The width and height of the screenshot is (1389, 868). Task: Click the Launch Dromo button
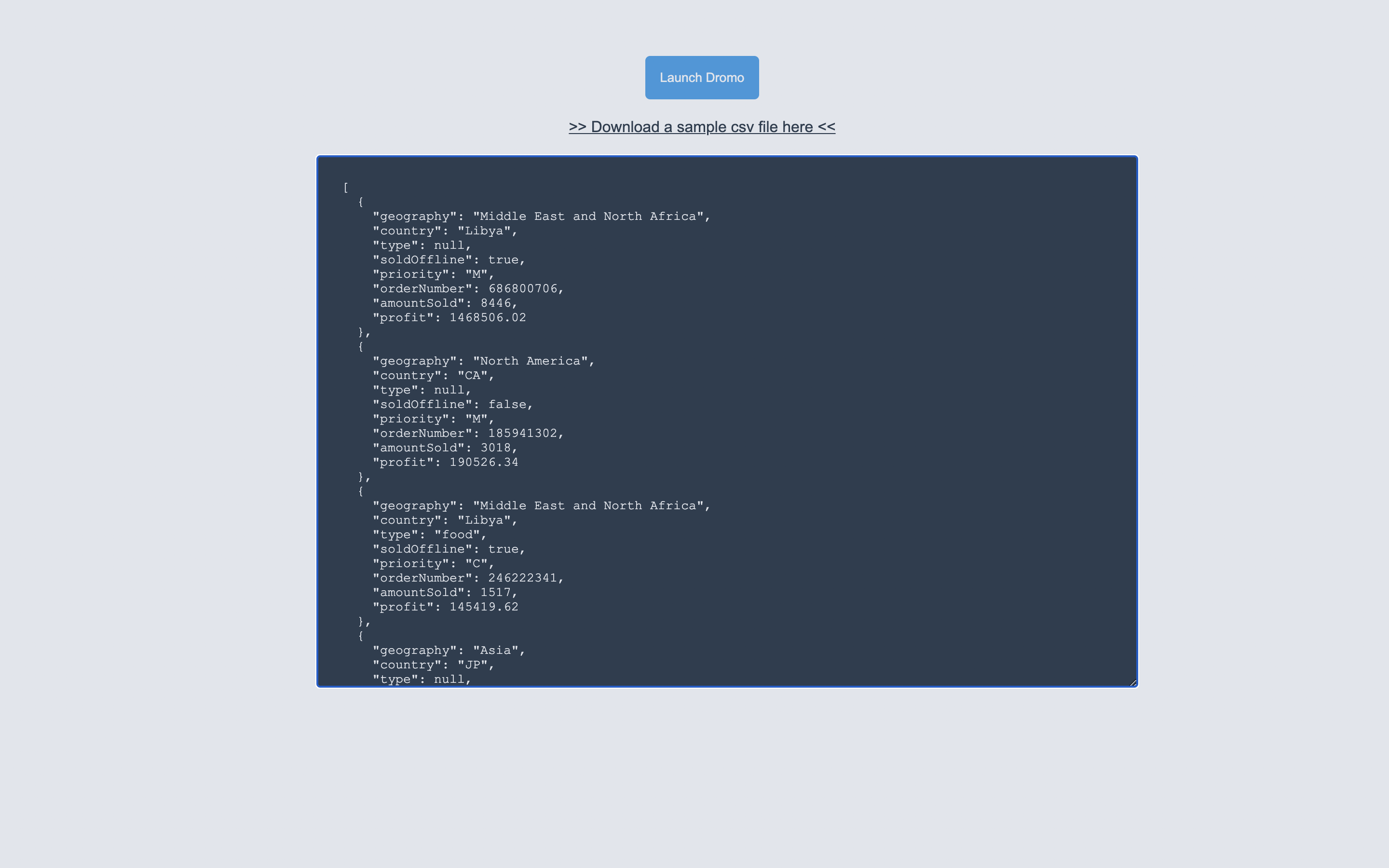pyautogui.click(x=701, y=78)
